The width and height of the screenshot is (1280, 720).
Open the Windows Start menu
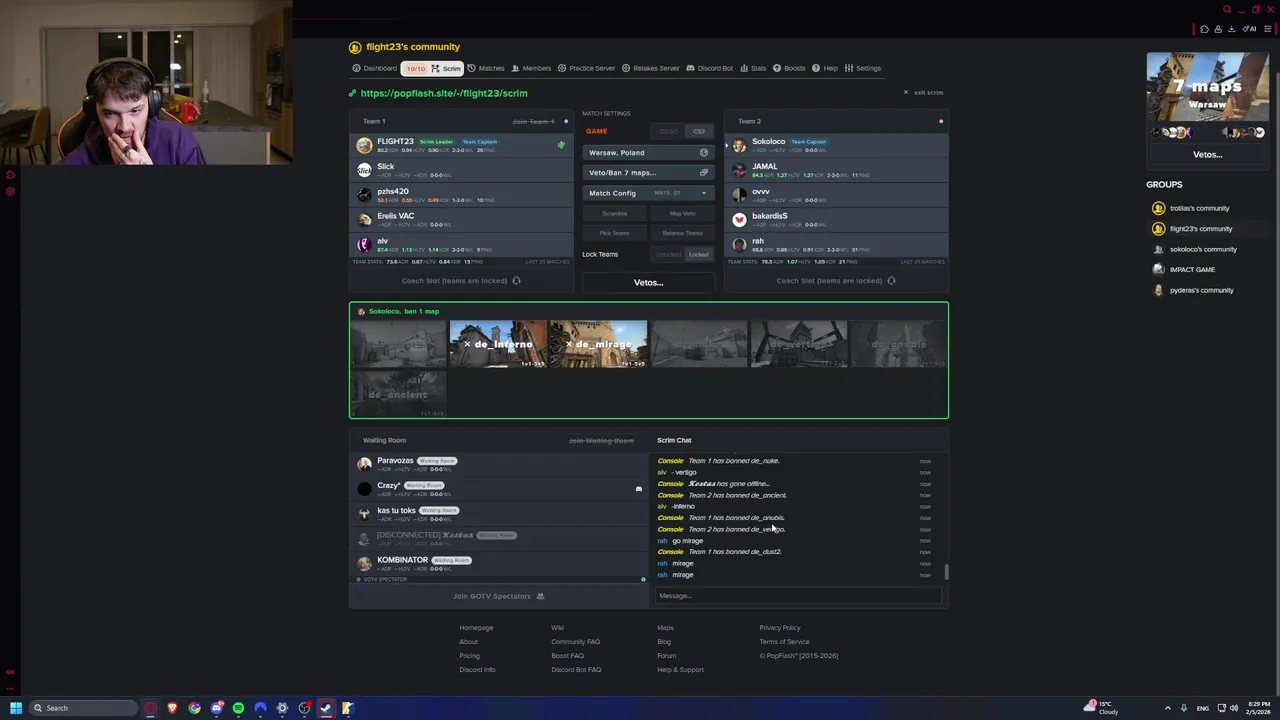[15, 708]
